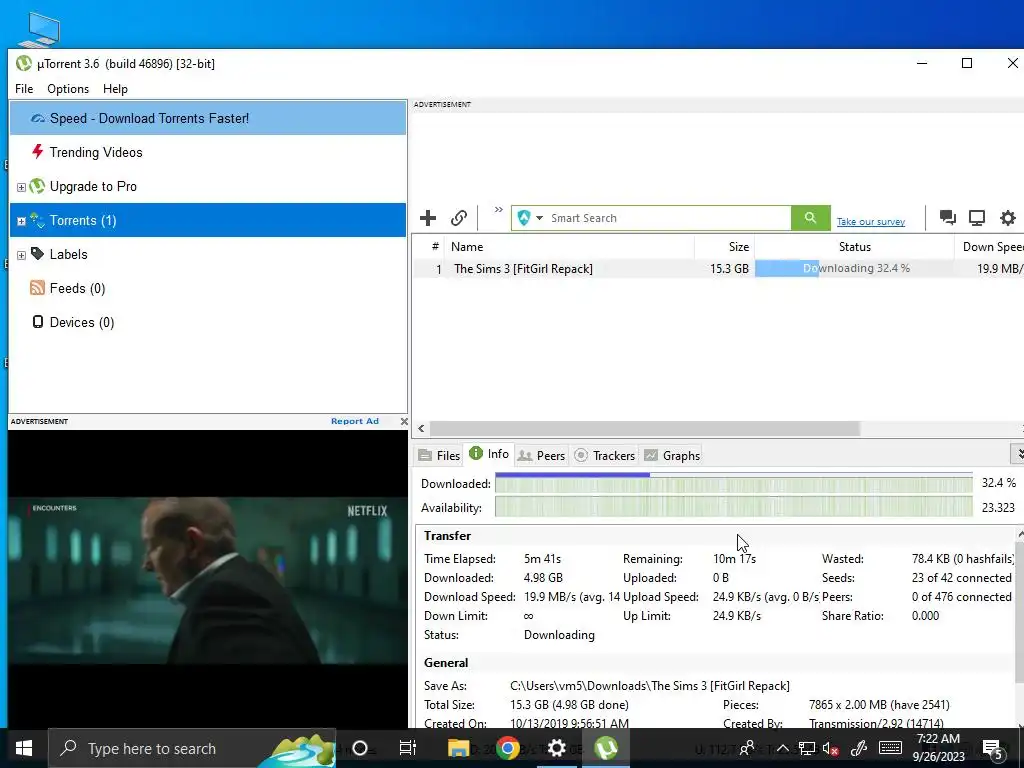Click the left arrow of the horizontal scrollbar
The image size is (1024, 768).
pyautogui.click(x=421, y=428)
